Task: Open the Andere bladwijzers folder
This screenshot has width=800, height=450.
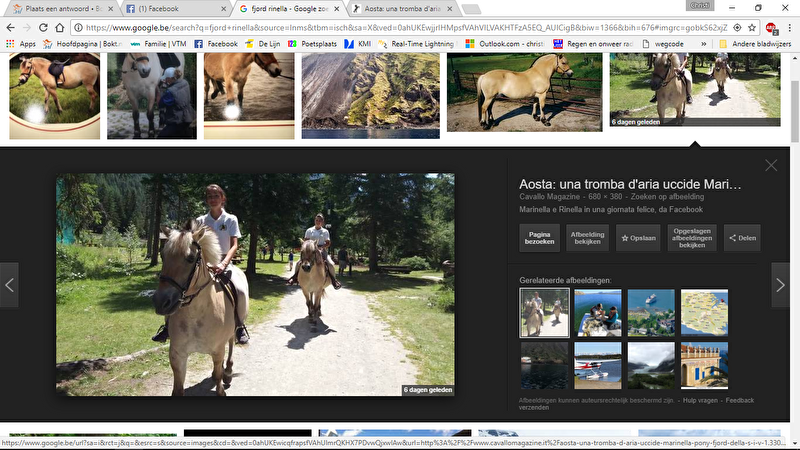Action: [753, 44]
